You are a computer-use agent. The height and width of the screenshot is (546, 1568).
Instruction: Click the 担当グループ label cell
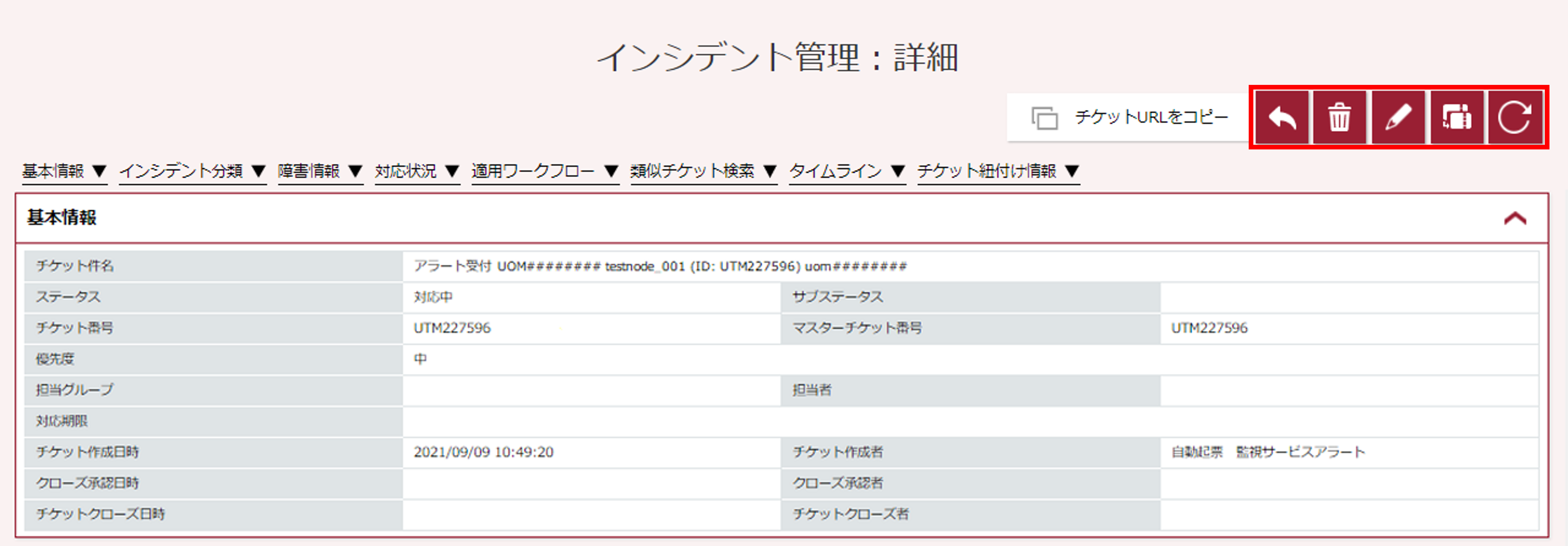click(x=213, y=390)
